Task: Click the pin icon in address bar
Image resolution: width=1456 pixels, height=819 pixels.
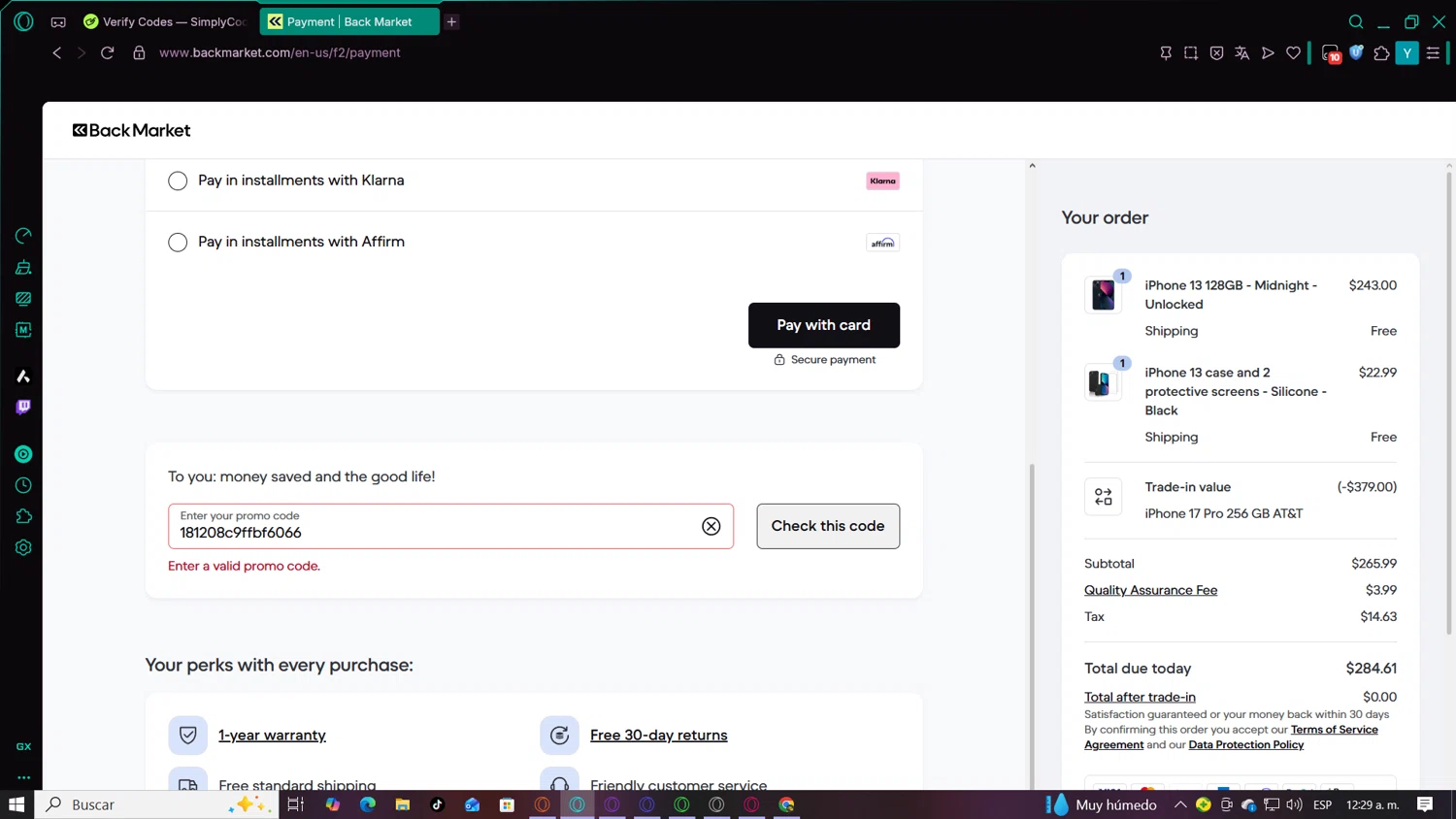Action: click(x=1166, y=53)
